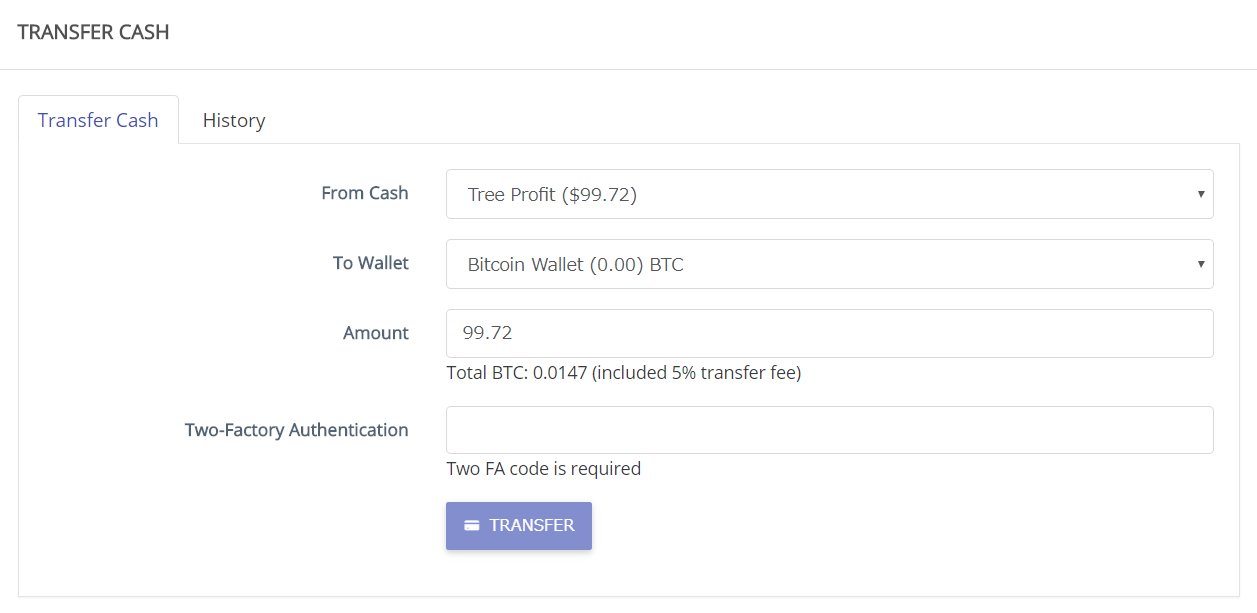The height and width of the screenshot is (613, 1257).
Task: Focus the Amount input field
Action: (828, 333)
